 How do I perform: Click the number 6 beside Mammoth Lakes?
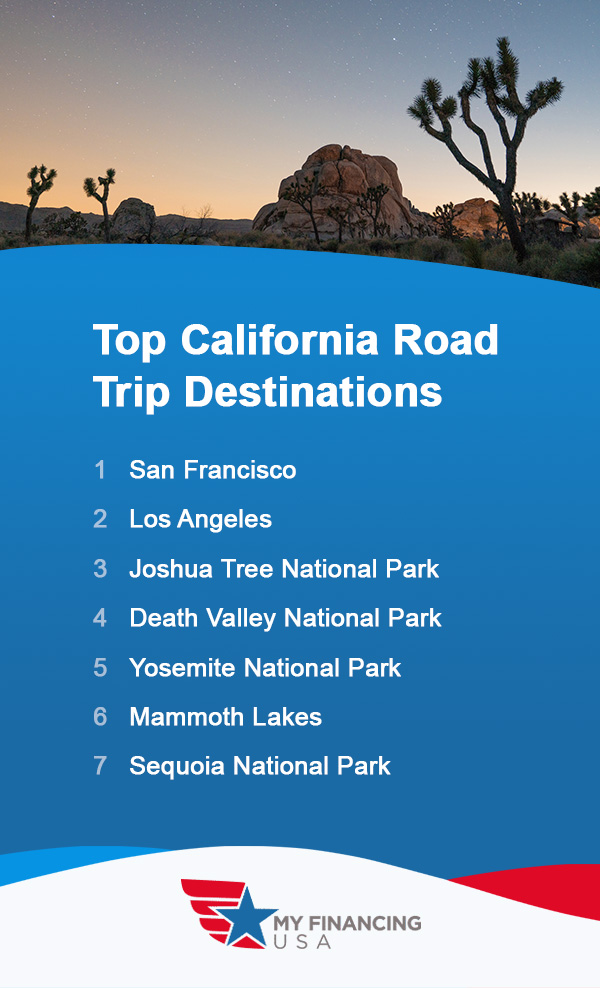coord(100,717)
